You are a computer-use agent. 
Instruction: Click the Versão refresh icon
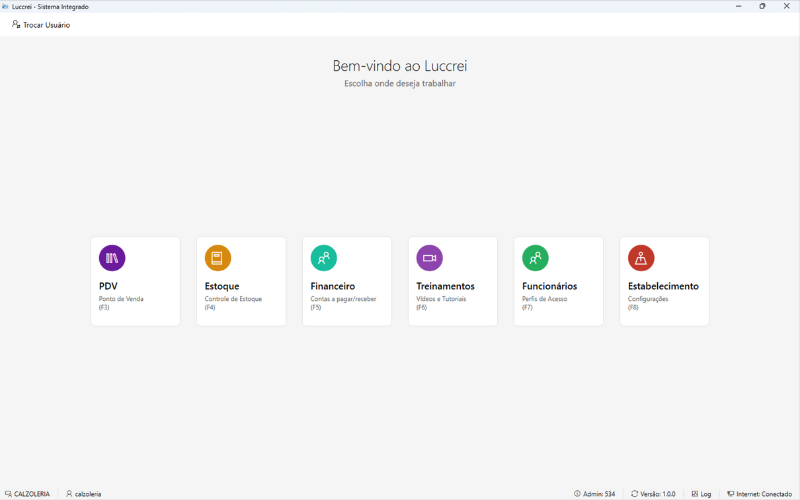634,494
